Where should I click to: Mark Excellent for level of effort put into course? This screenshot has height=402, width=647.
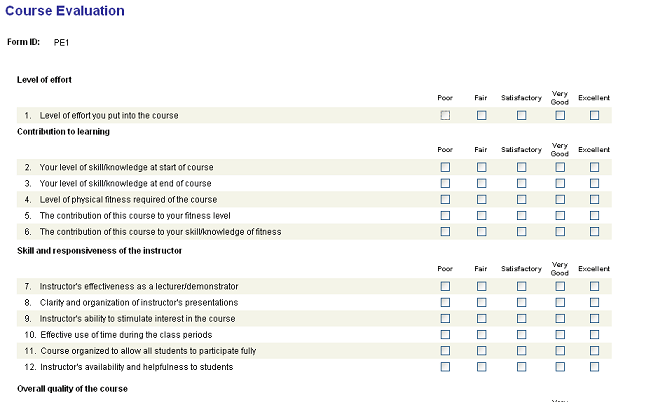point(594,116)
